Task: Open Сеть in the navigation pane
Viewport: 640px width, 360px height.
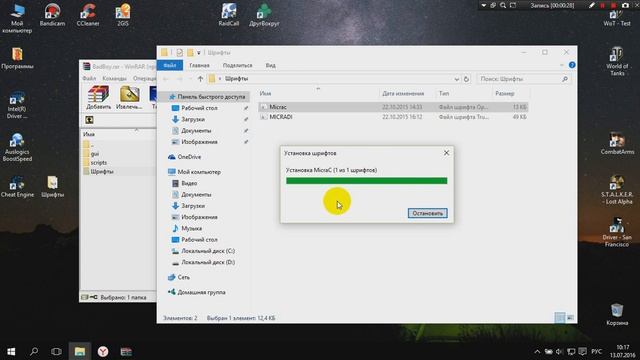Action: pos(183,277)
